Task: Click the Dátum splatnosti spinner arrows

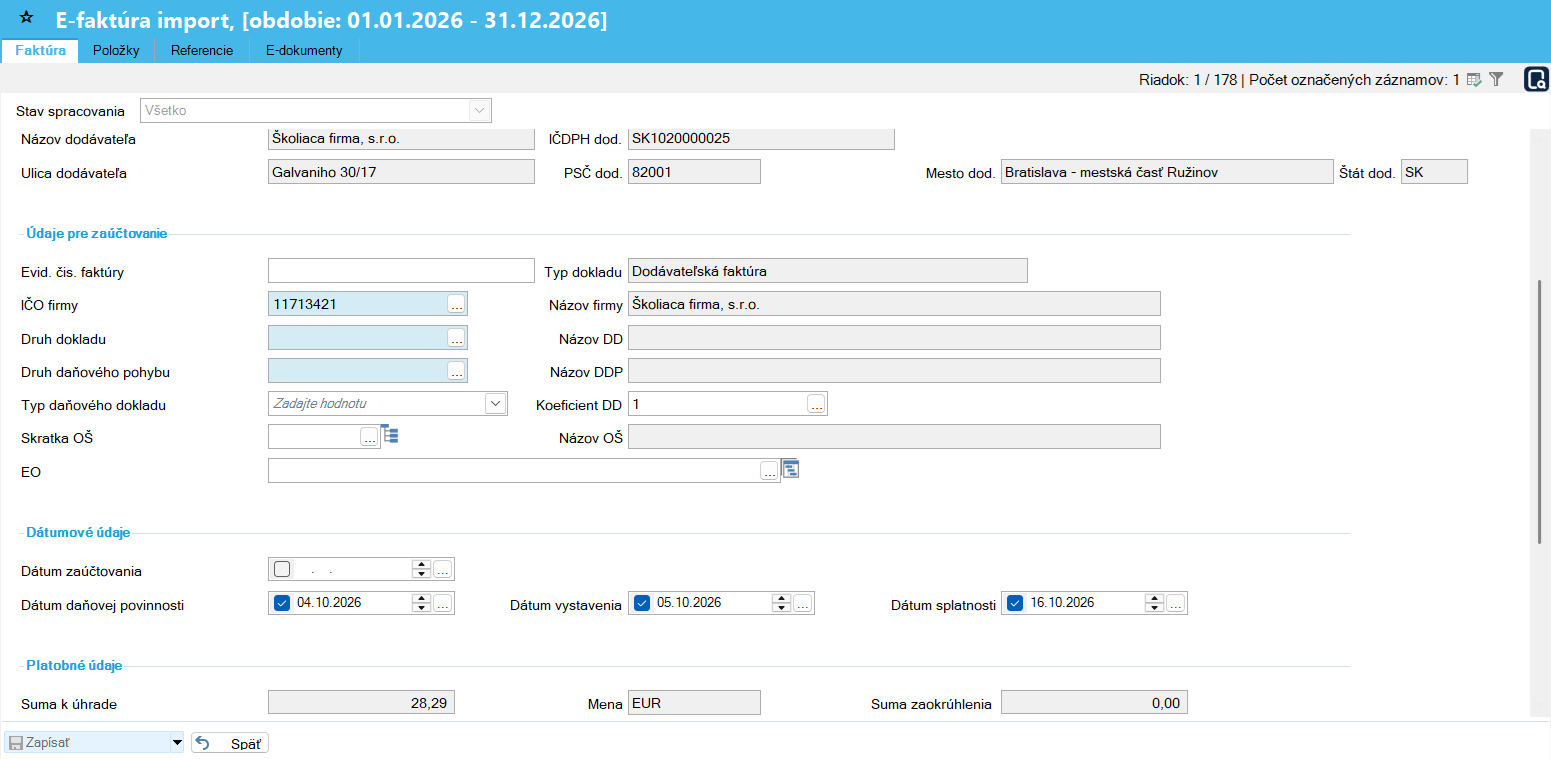Action: coord(1155,603)
